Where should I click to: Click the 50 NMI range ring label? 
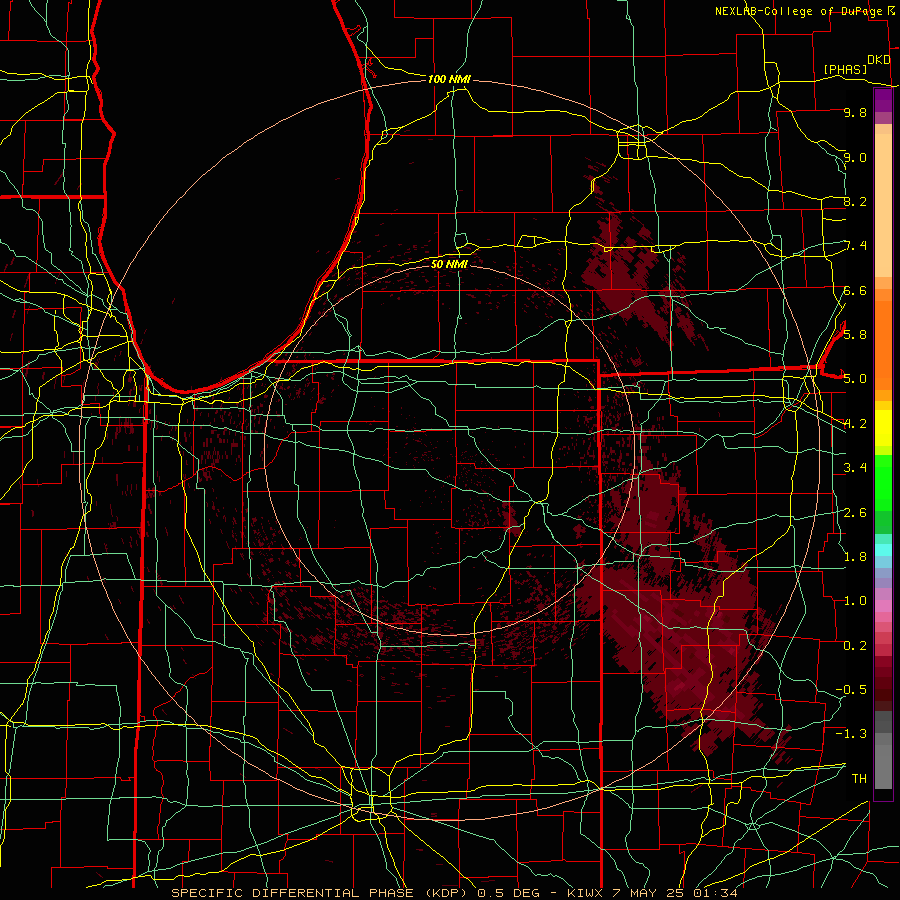(449, 264)
